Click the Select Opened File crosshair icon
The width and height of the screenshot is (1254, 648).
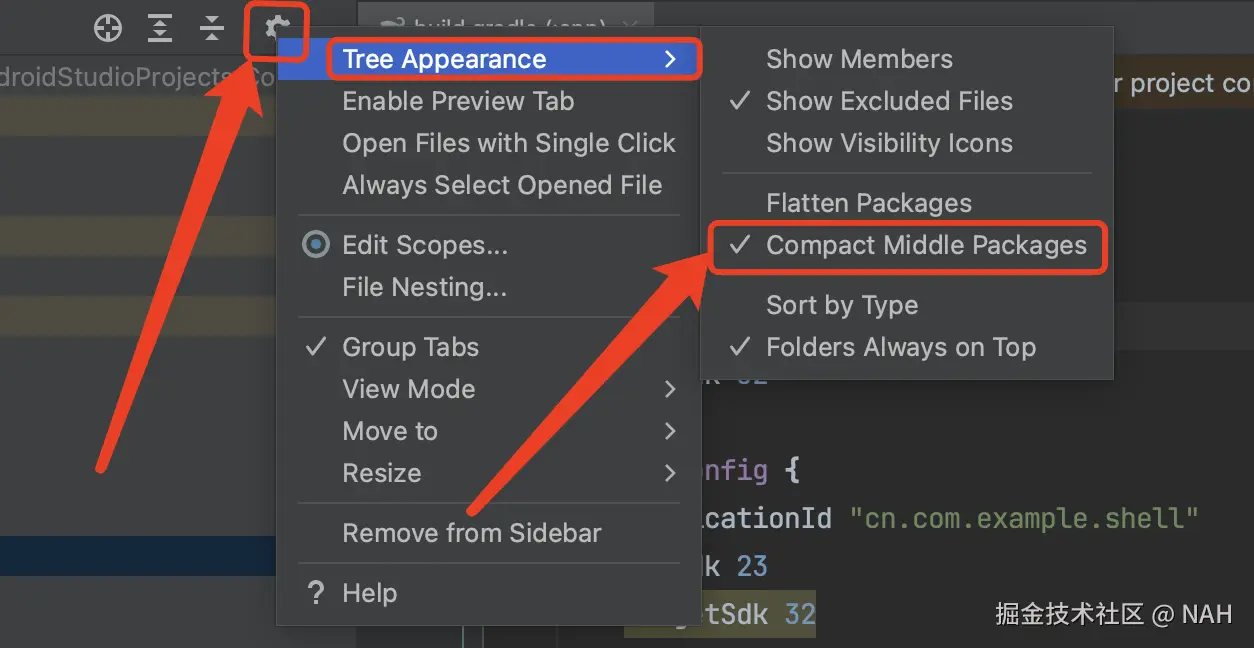pos(107,28)
